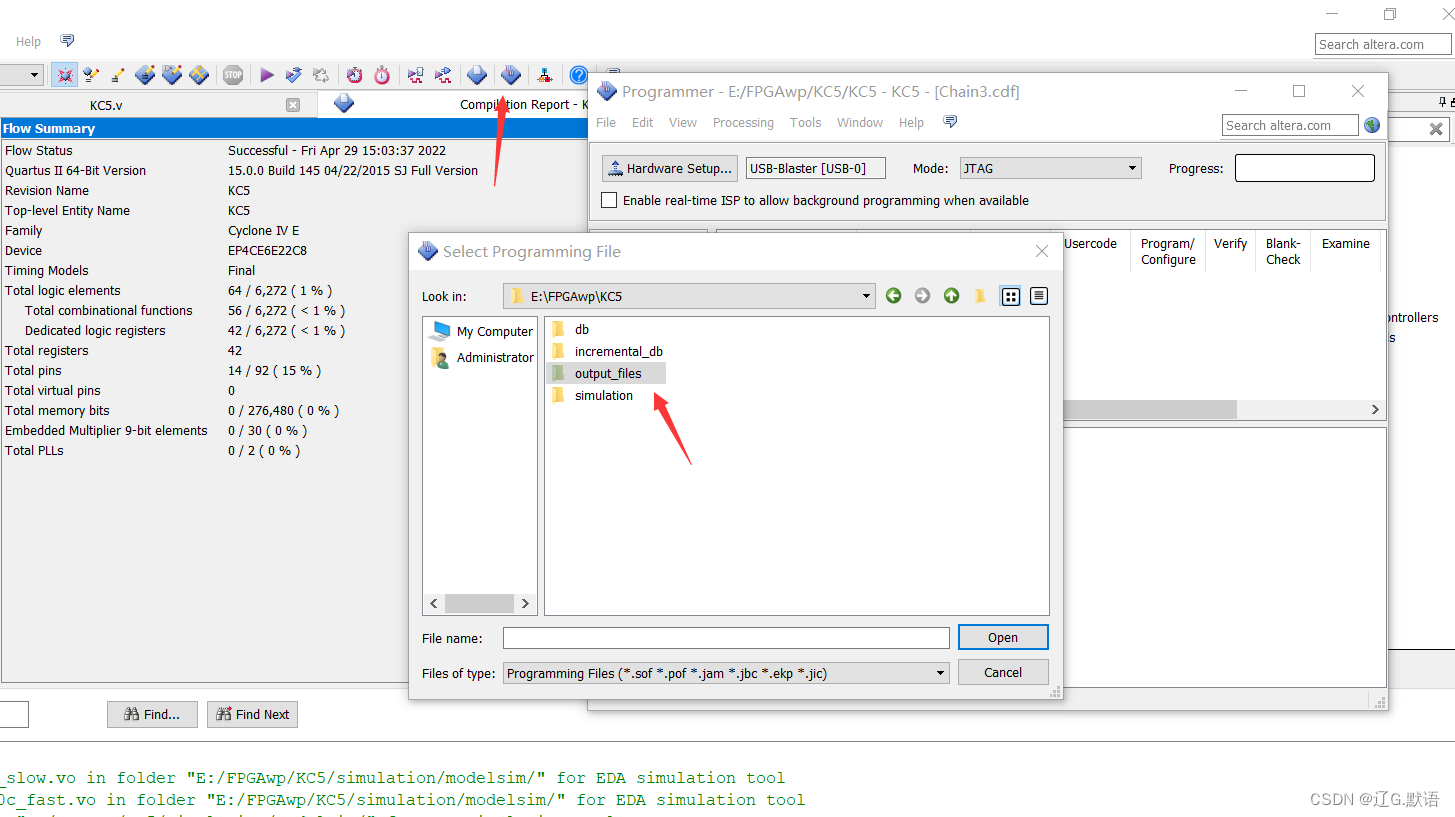
Task: Click the recycle-arrows toolbar icon
Action: coord(321,75)
